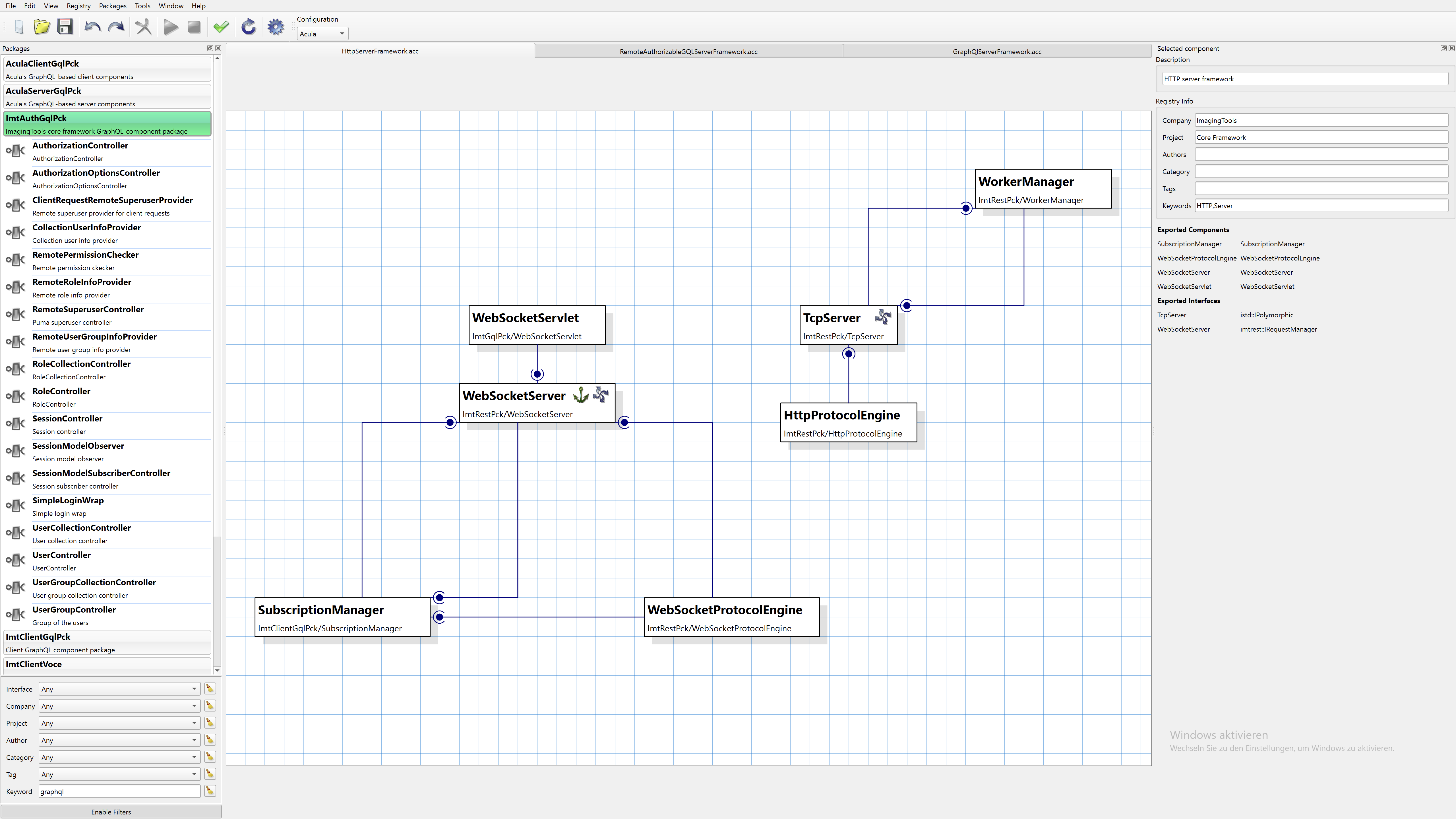Float the Packages panel with undock icon
The image size is (1456, 819).
(x=210, y=48)
